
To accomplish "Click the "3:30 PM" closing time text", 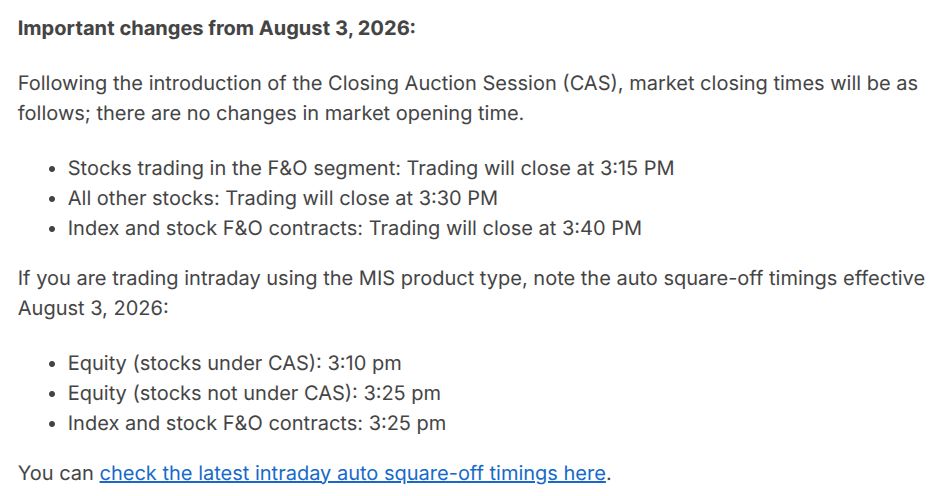I will pyautogui.click(x=458, y=198).
